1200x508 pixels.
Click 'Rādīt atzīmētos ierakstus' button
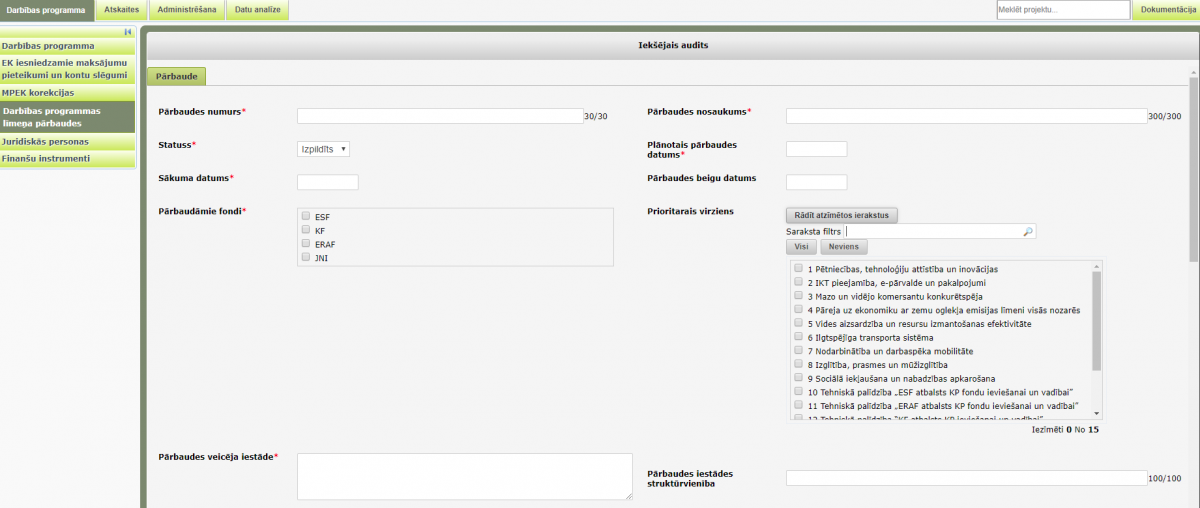point(843,215)
